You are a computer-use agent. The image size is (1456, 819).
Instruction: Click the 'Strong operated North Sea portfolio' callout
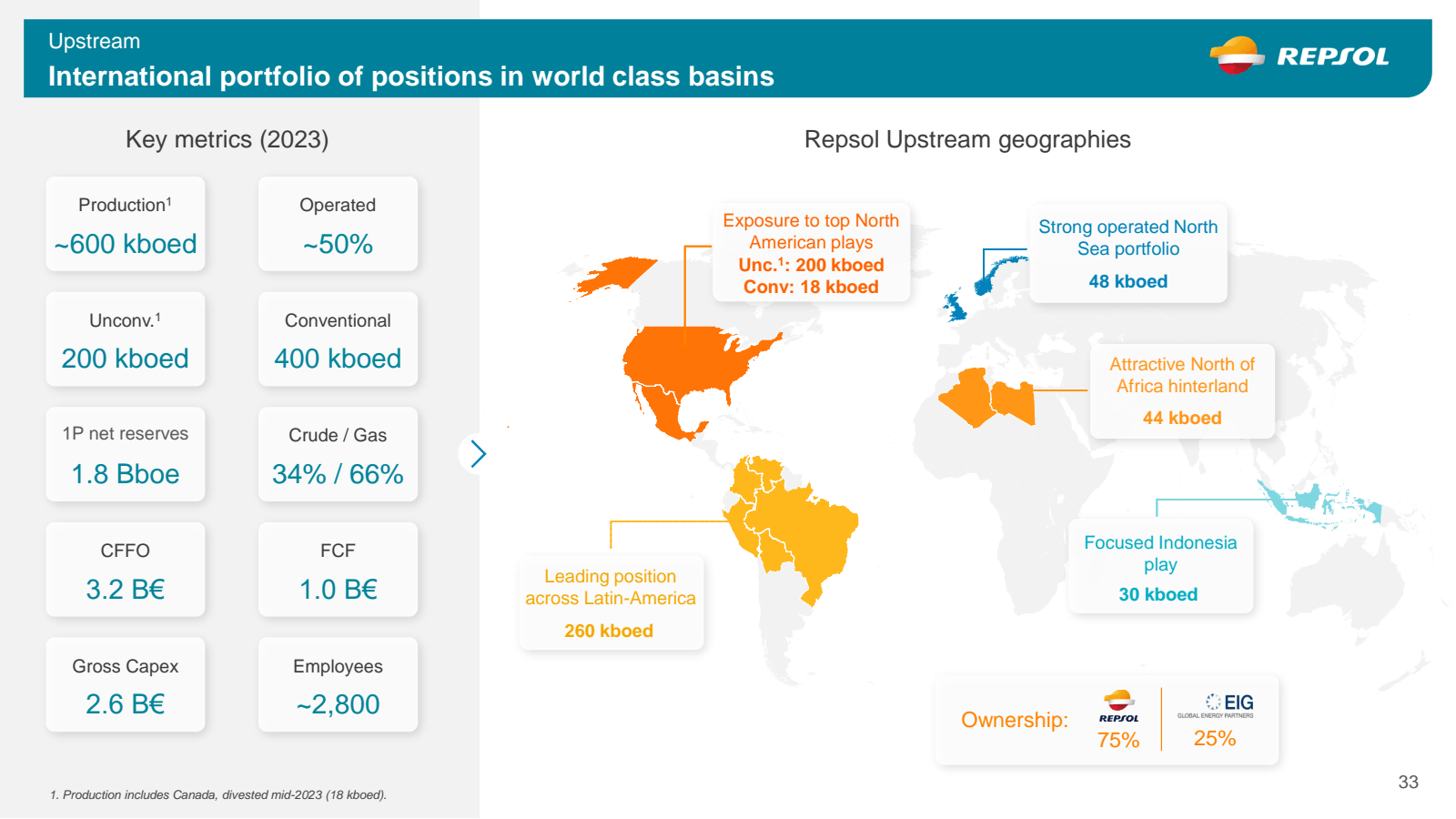point(1128,254)
